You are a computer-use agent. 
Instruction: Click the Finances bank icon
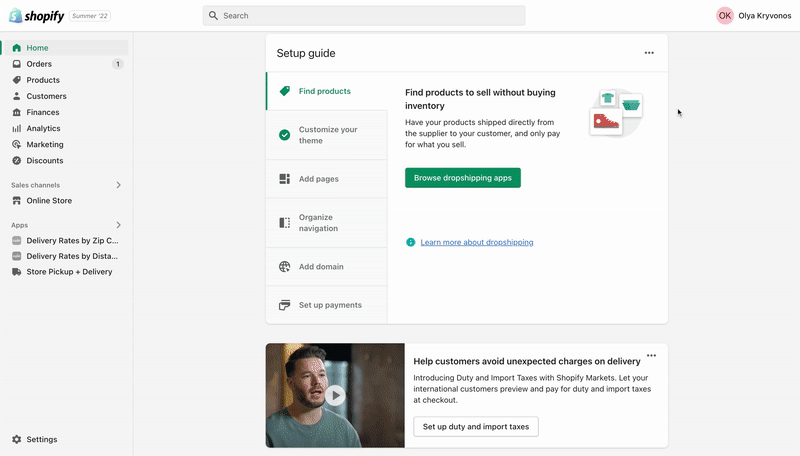[16, 112]
